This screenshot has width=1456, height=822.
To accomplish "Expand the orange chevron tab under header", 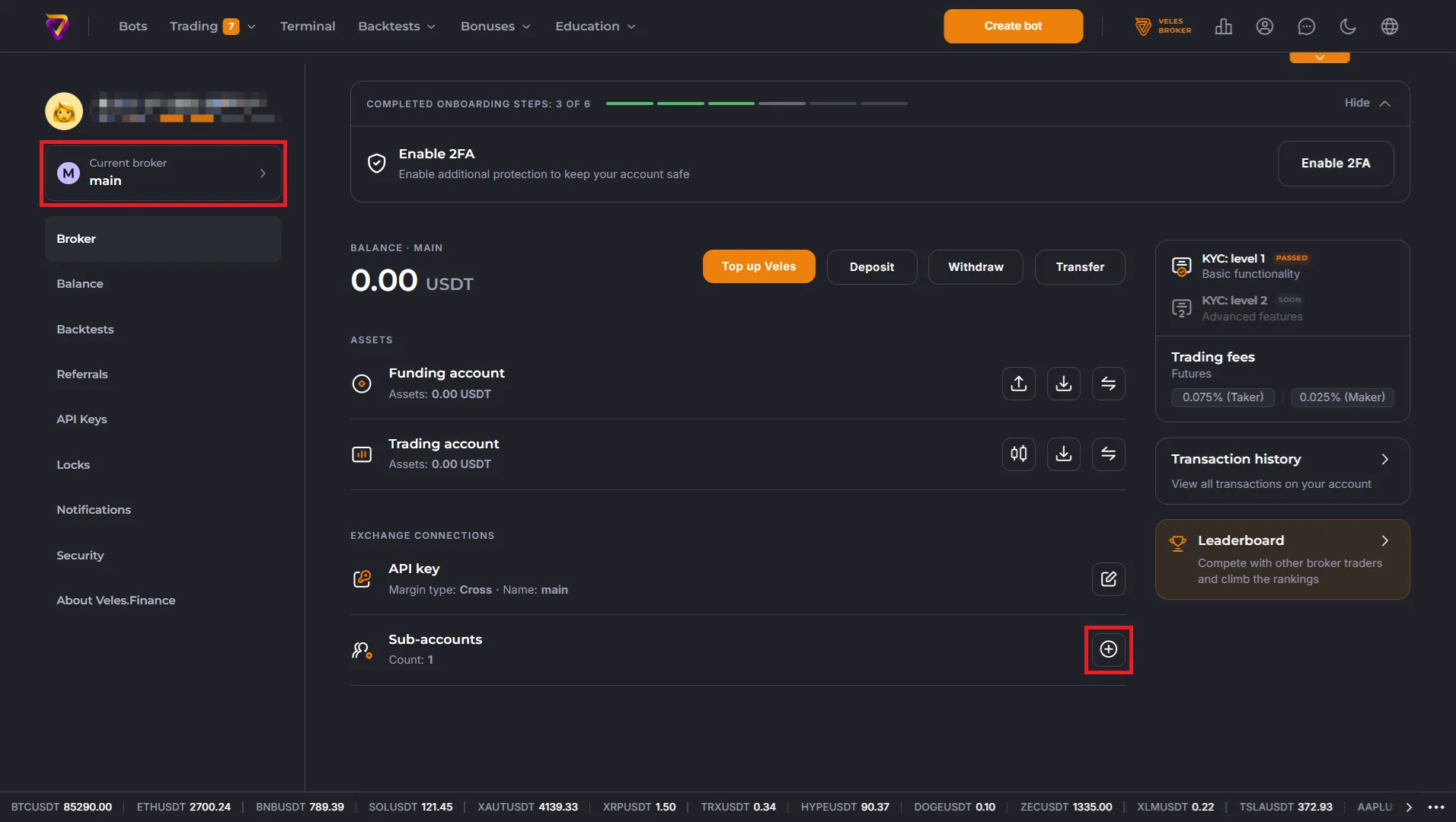I will pos(1319,58).
